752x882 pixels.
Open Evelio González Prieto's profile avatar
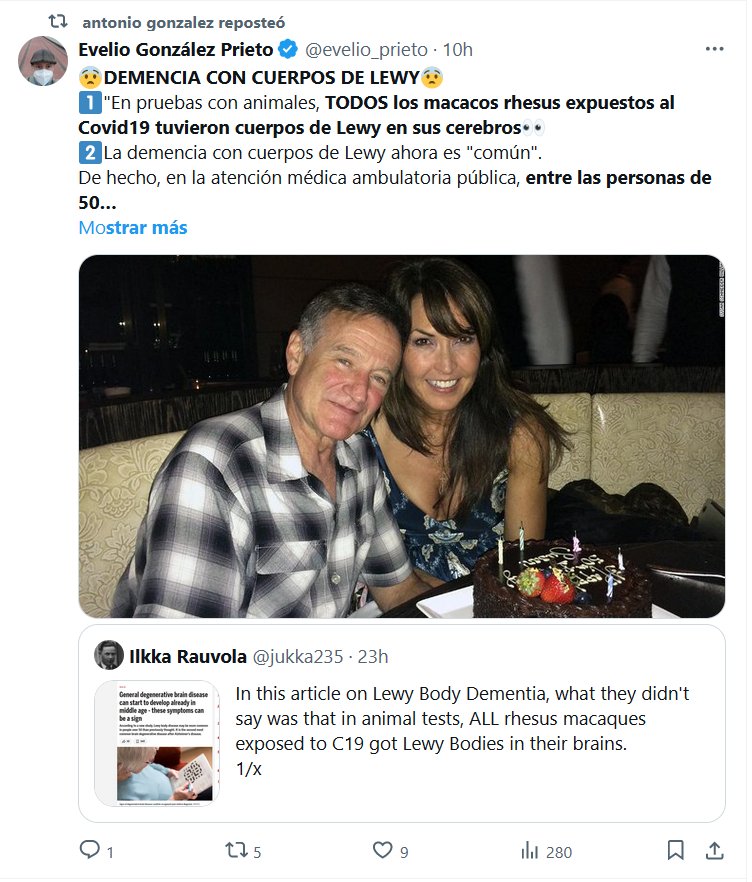click(42, 61)
